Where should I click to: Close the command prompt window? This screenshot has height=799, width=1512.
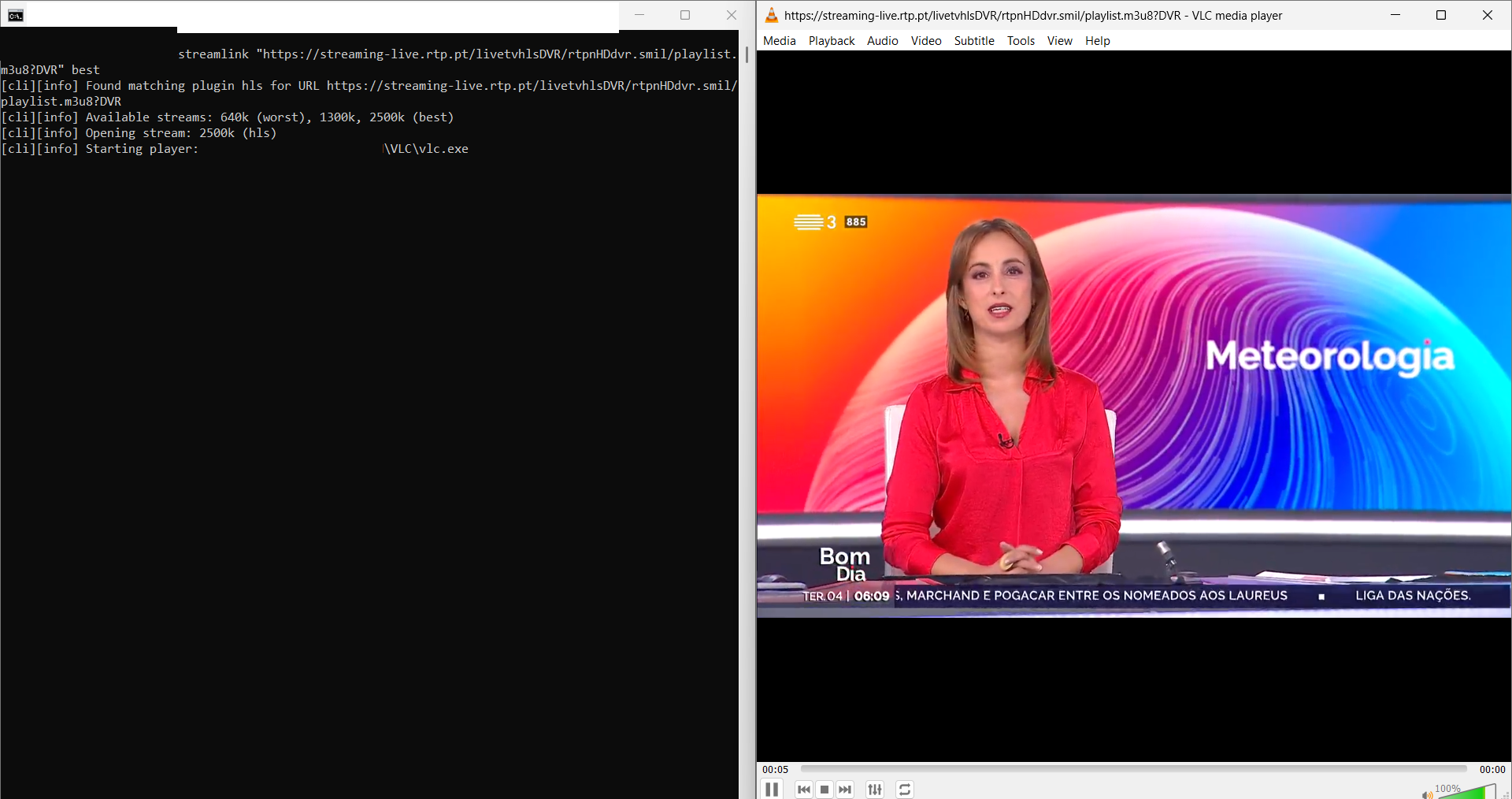[x=732, y=15]
